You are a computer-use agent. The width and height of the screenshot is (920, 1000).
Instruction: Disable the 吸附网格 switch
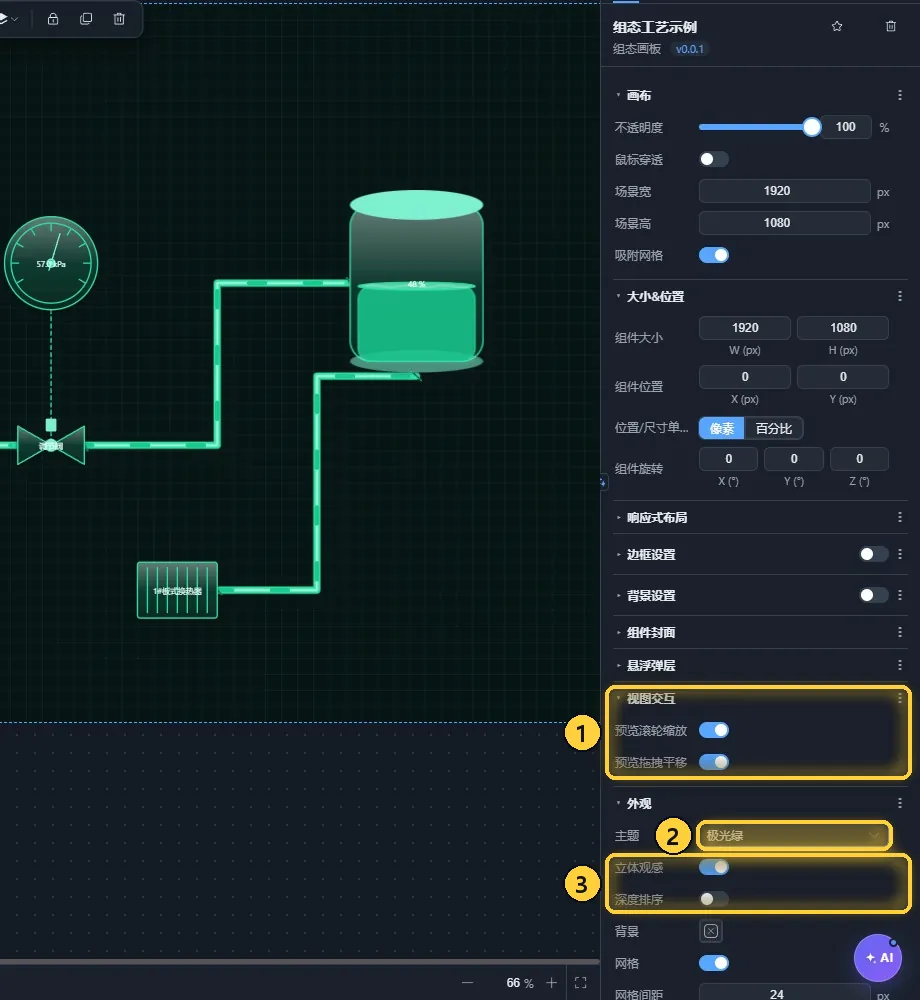click(713, 255)
